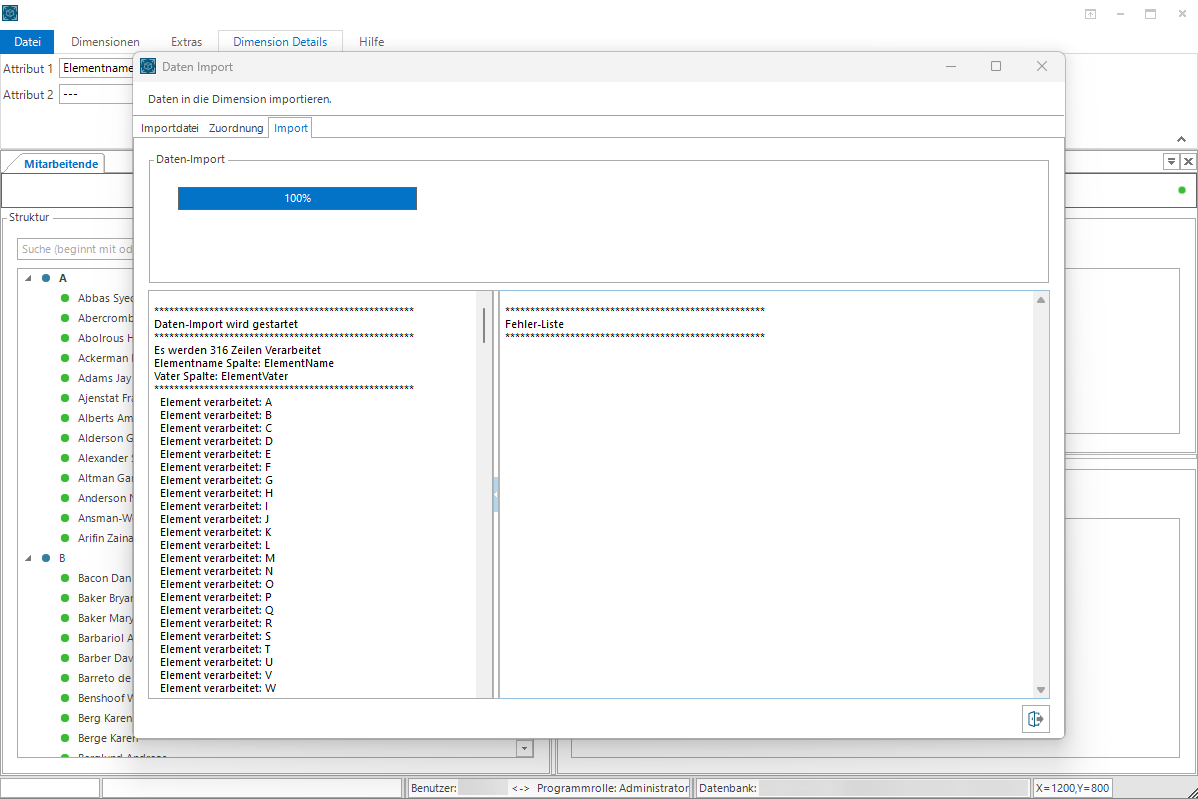Click the 'Programmrolle: Administrator' status bar entry

(613, 788)
